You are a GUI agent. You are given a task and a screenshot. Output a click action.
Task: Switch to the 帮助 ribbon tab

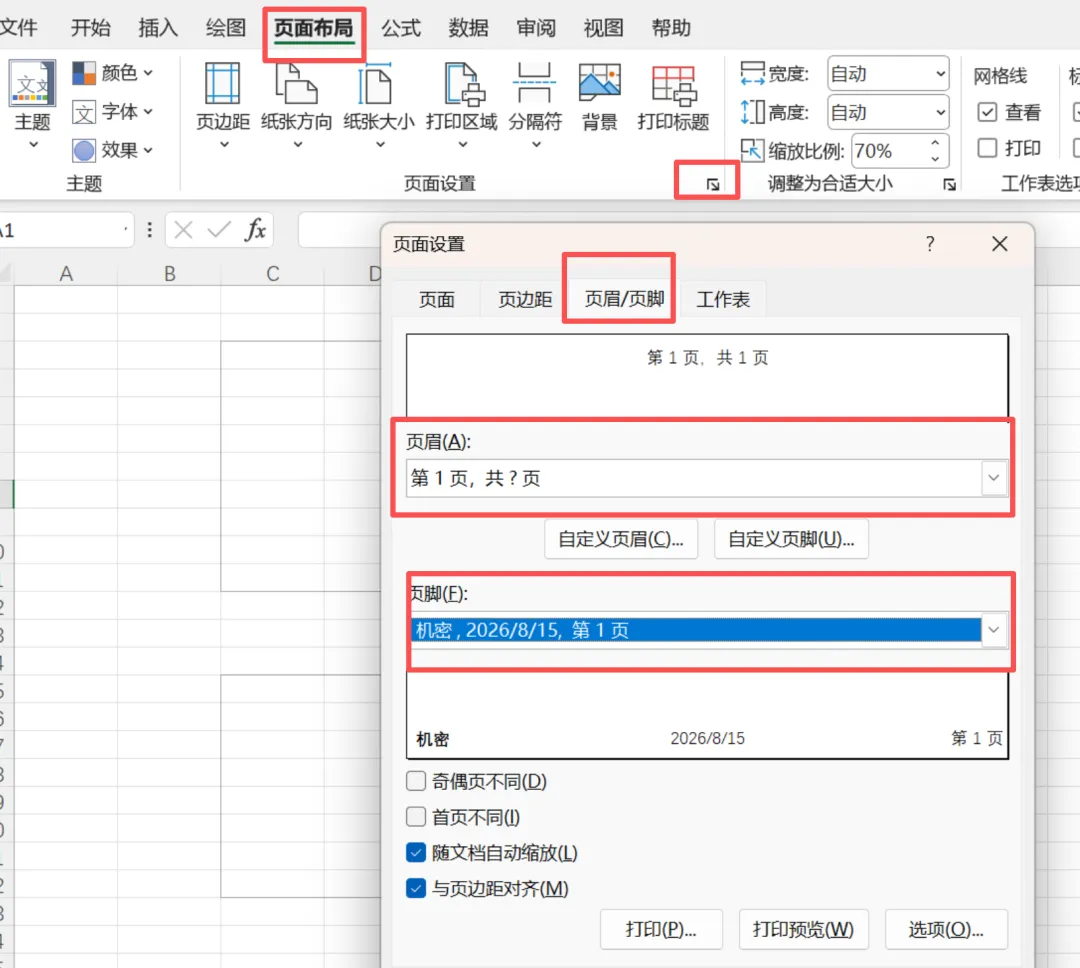click(x=671, y=28)
